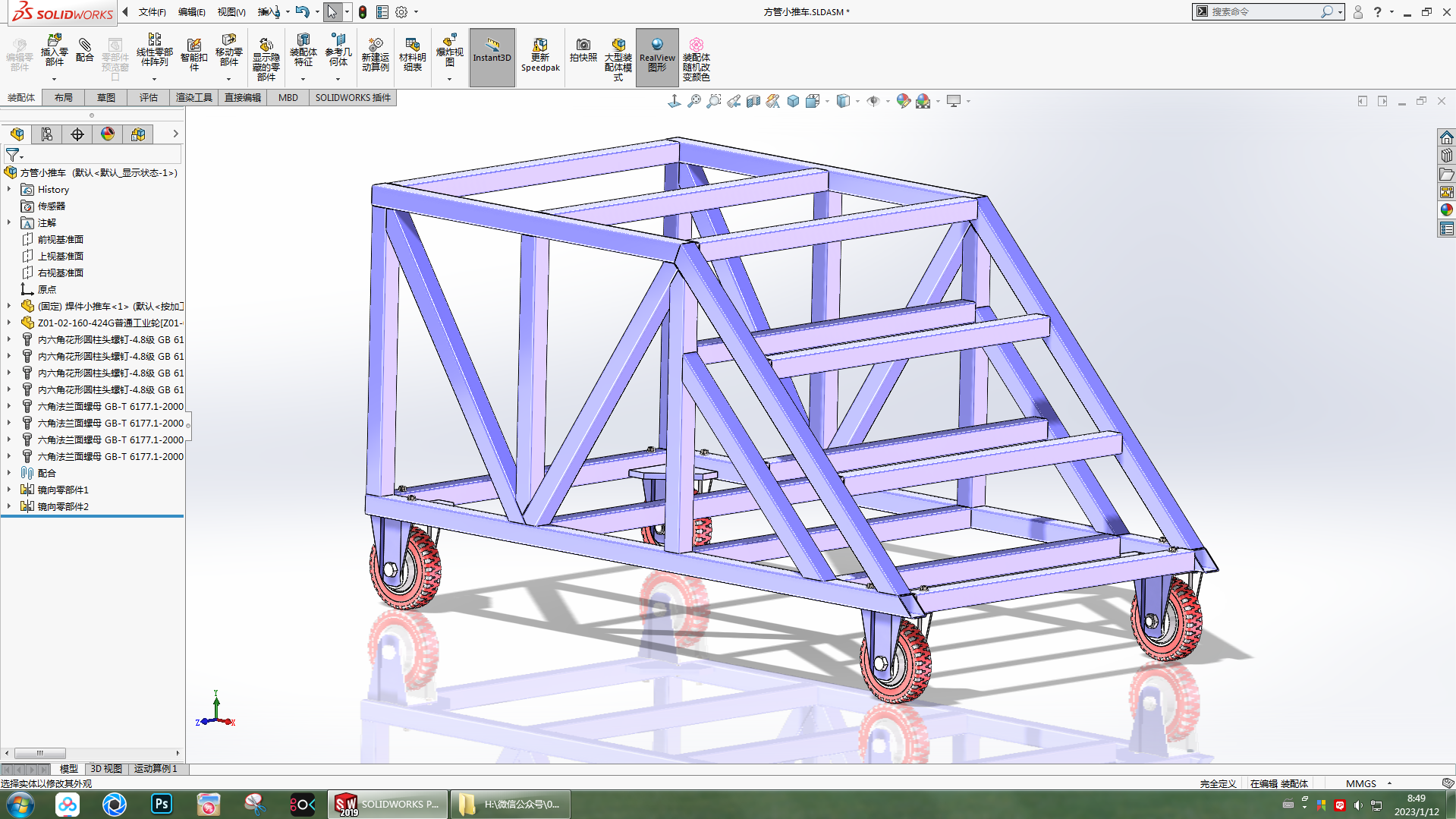This screenshot has width=1456, height=819.
Task: Activate 移动零部件 move component
Action: pyautogui.click(x=228, y=50)
